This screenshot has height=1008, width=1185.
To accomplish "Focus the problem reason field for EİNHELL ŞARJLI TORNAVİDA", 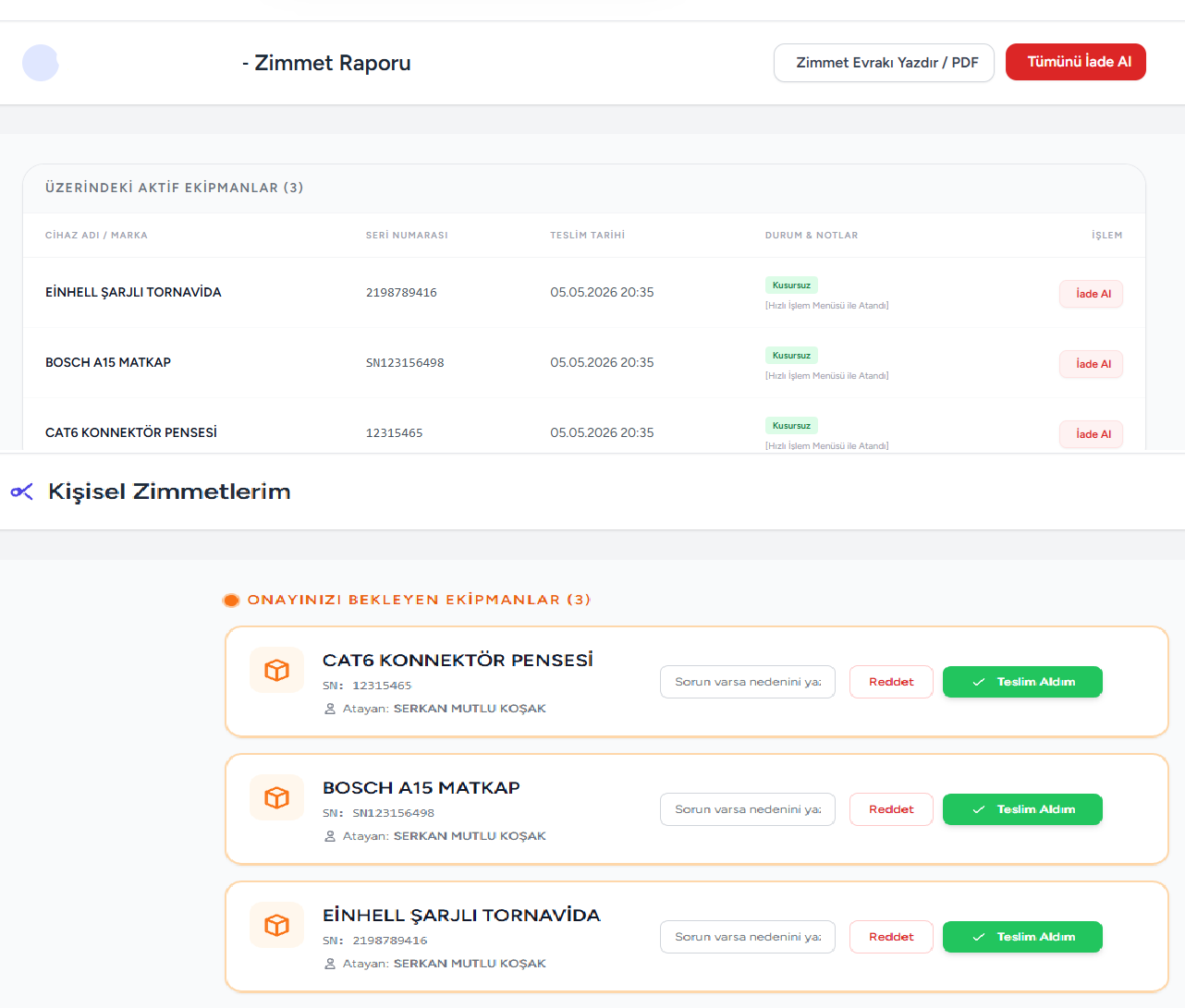I will [748, 937].
